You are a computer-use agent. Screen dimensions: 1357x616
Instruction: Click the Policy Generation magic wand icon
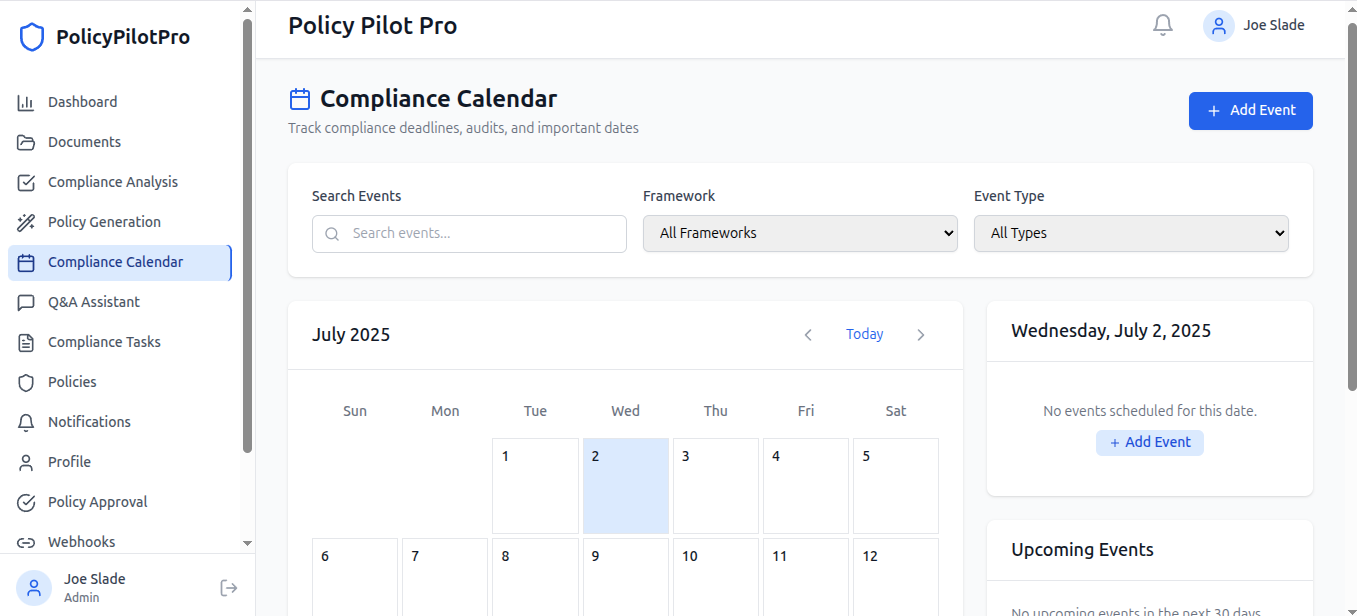click(26, 222)
